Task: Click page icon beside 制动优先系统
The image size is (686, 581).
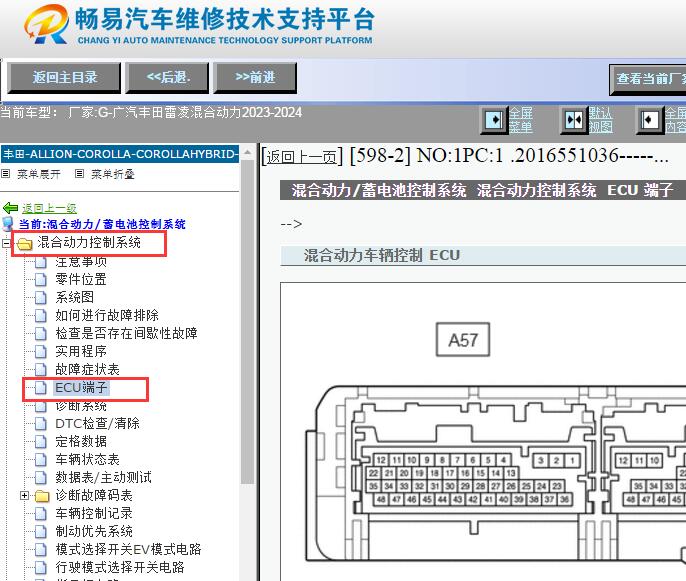Action: [x=41, y=532]
